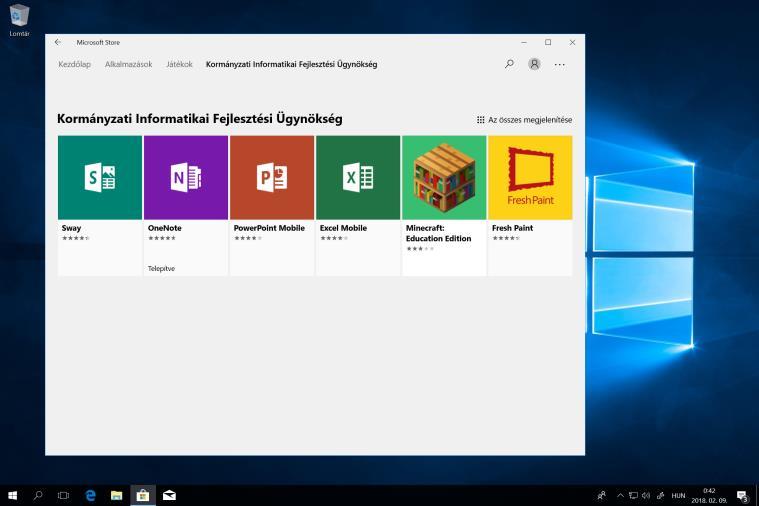Click the PowerPoint Mobile title text
Viewport: 759px width, 506px height.
[x=269, y=228]
